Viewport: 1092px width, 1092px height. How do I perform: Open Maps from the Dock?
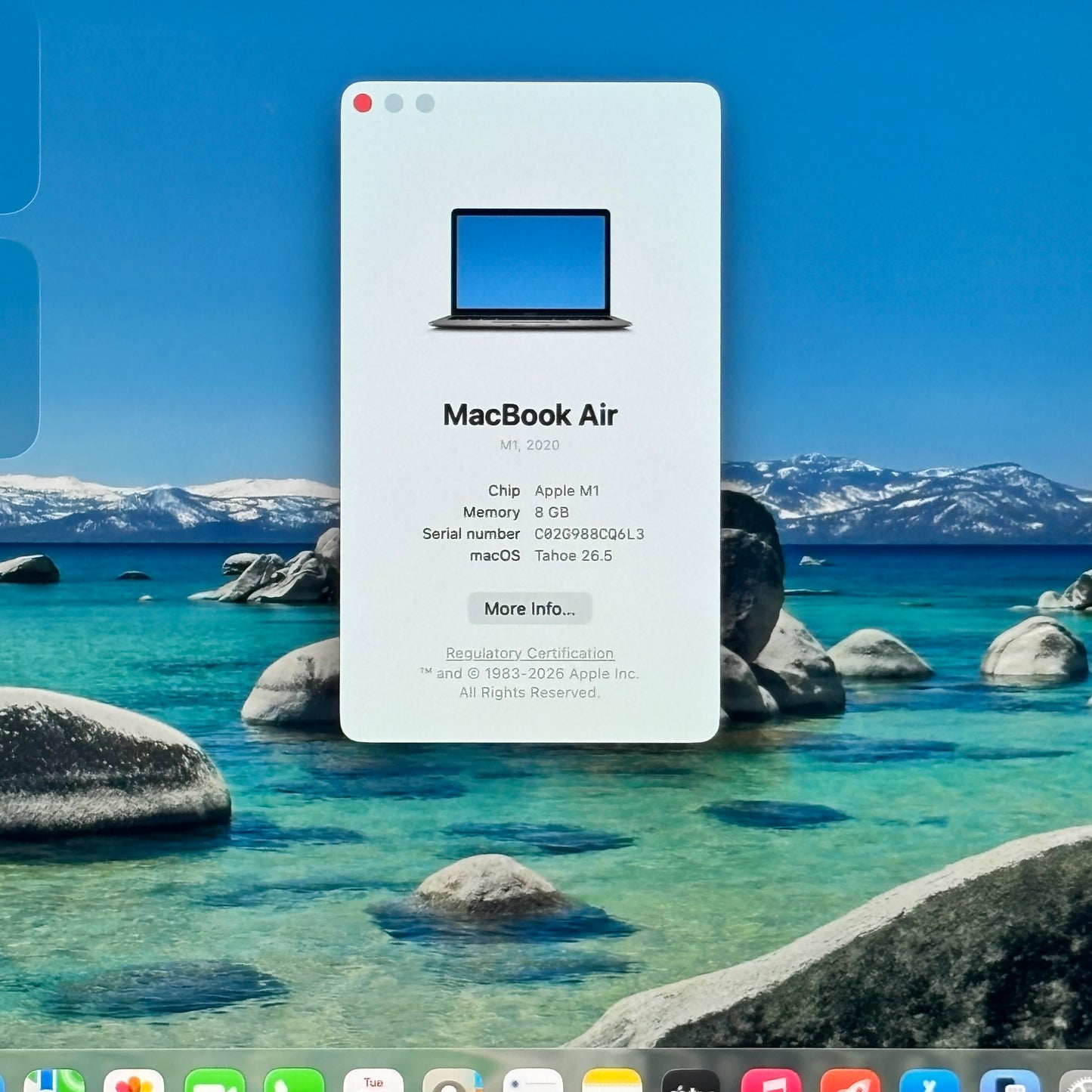[54, 1081]
